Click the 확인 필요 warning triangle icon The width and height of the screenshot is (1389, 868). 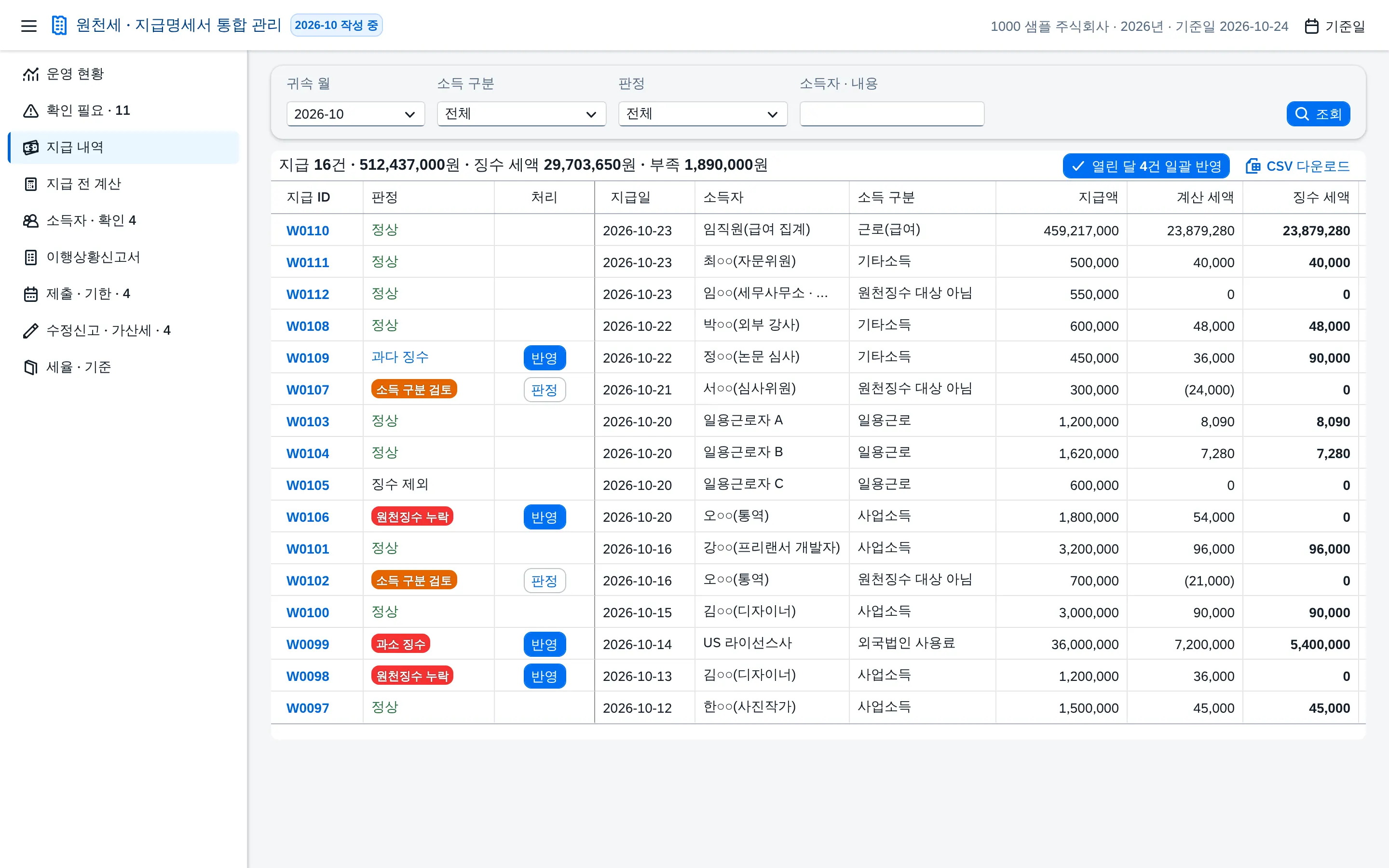click(31, 111)
